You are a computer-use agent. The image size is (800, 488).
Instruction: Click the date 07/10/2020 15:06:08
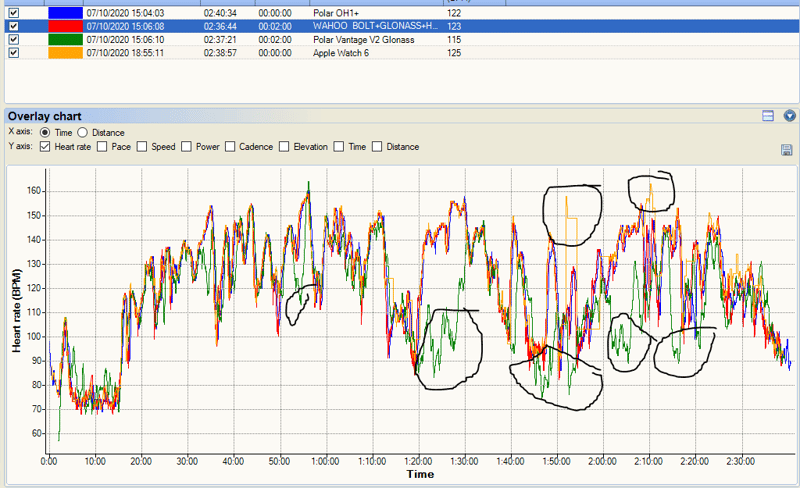[x=126, y=27]
